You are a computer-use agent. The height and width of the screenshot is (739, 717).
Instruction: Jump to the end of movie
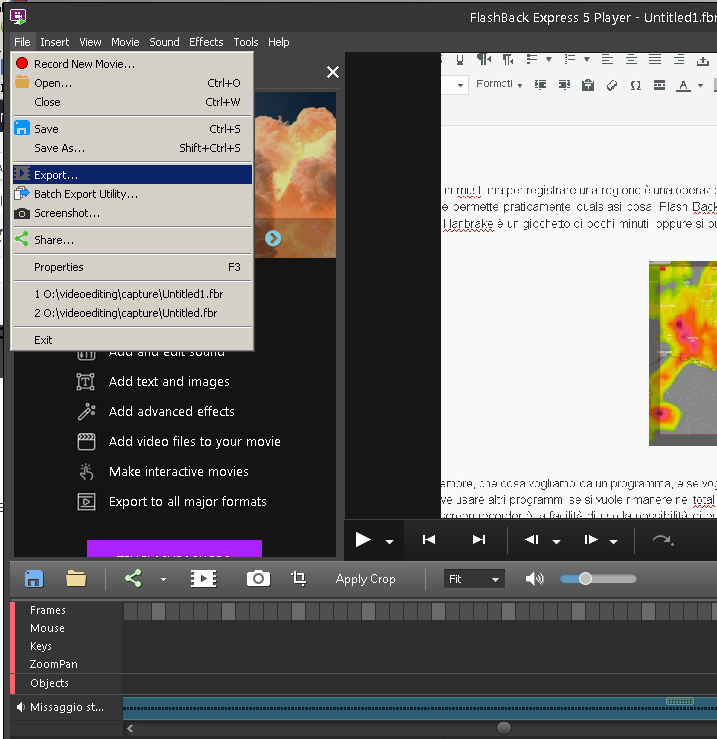tap(478, 540)
